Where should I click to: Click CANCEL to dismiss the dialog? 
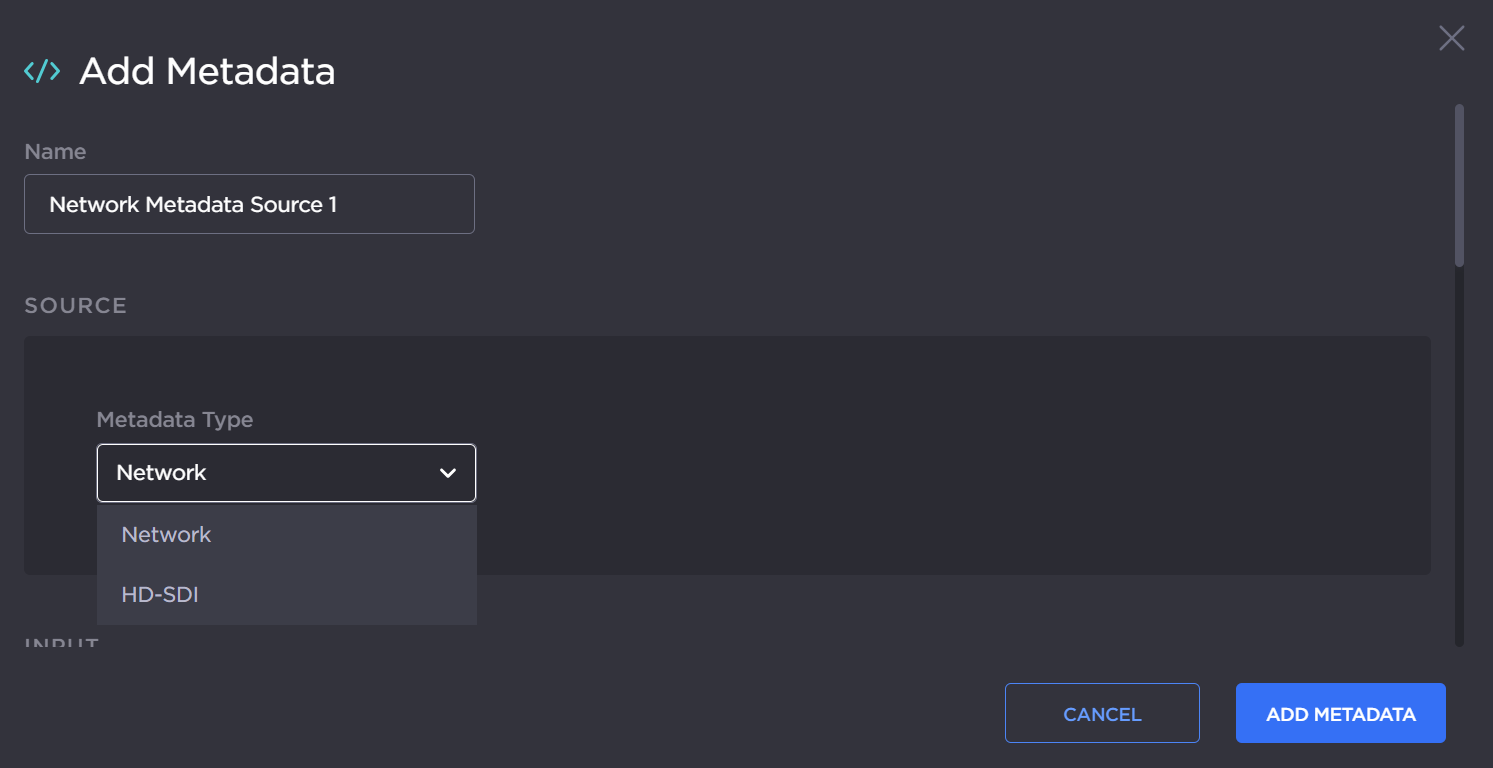(1101, 713)
